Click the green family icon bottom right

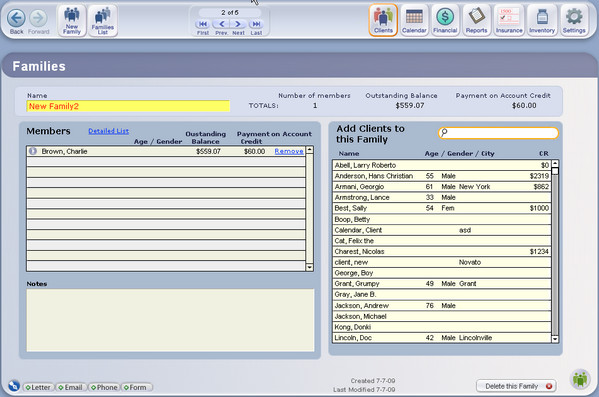pyautogui.click(x=580, y=379)
